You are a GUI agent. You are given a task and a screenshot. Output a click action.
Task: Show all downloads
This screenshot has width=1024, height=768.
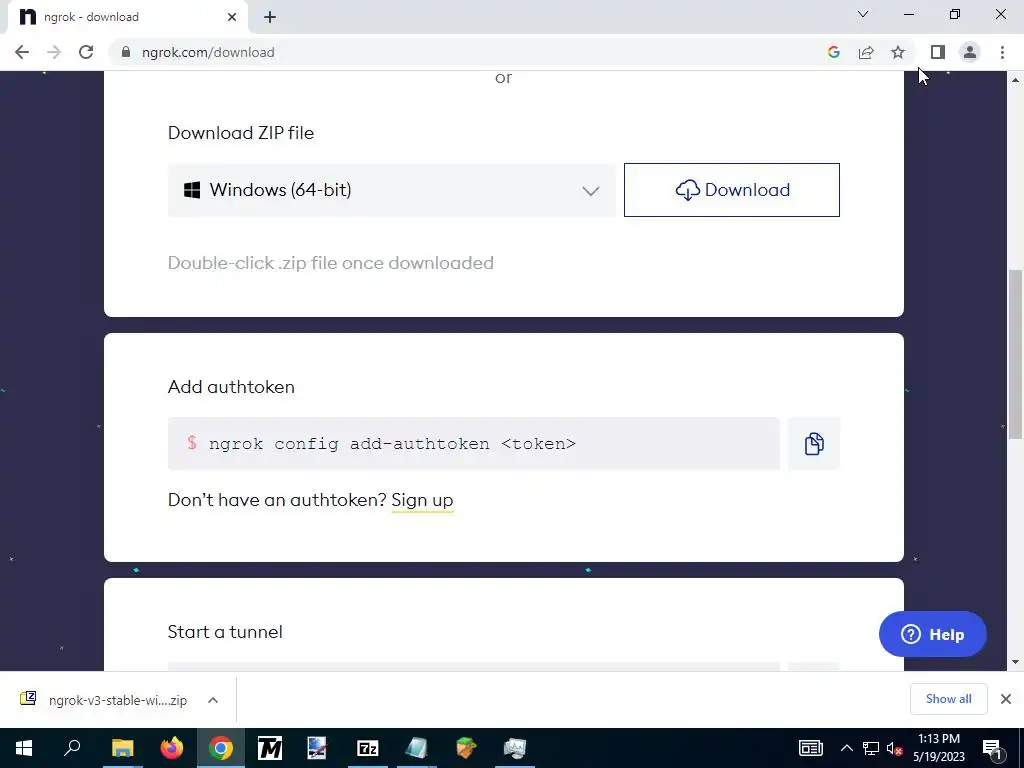948,699
